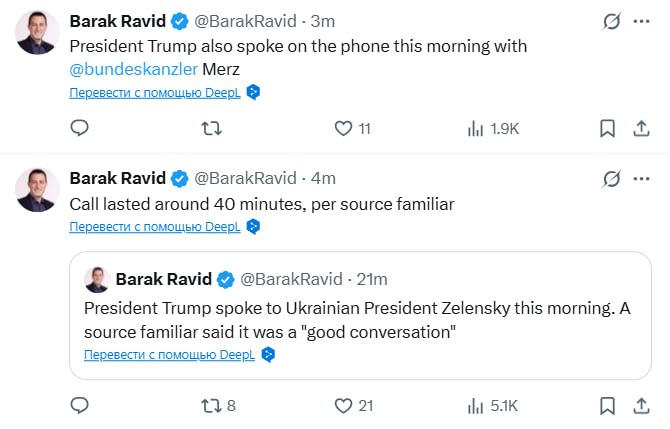The height and width of the screenshot is (429, 670).
Task: Bookmark the Merz phone call tweet
Action: tap(607, 128)
